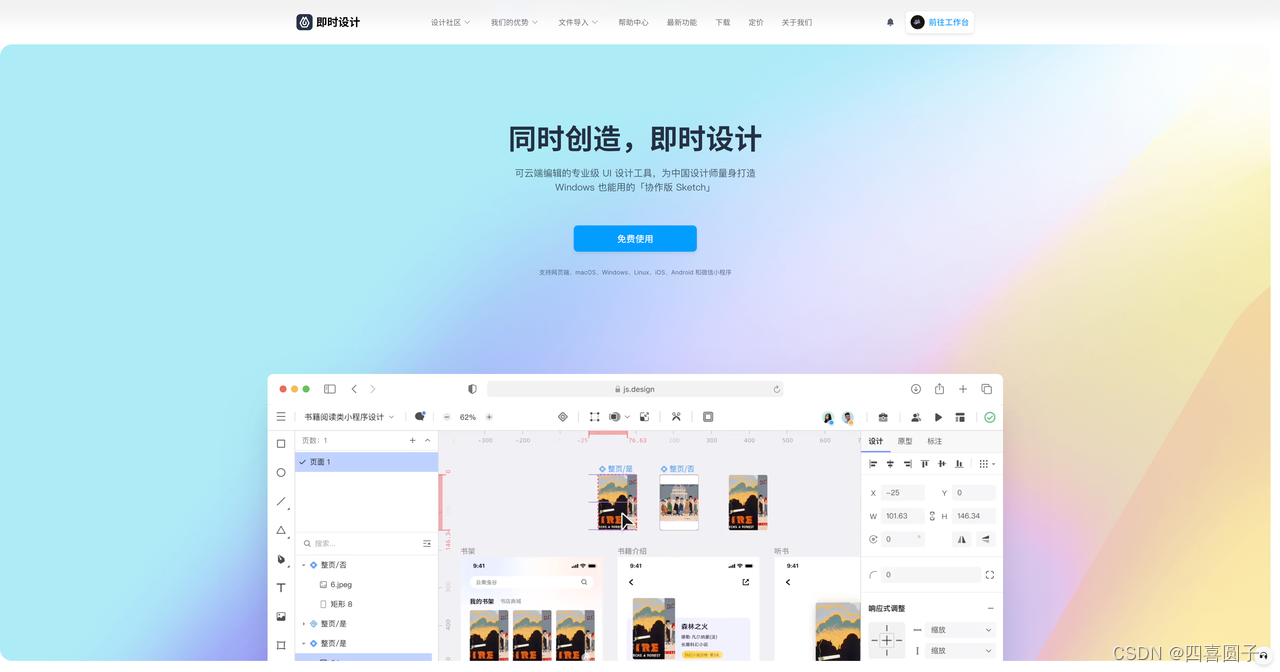1280x672 pixels.
Task: Click the 前往工作台 button
Action: (x=939, y=22)
